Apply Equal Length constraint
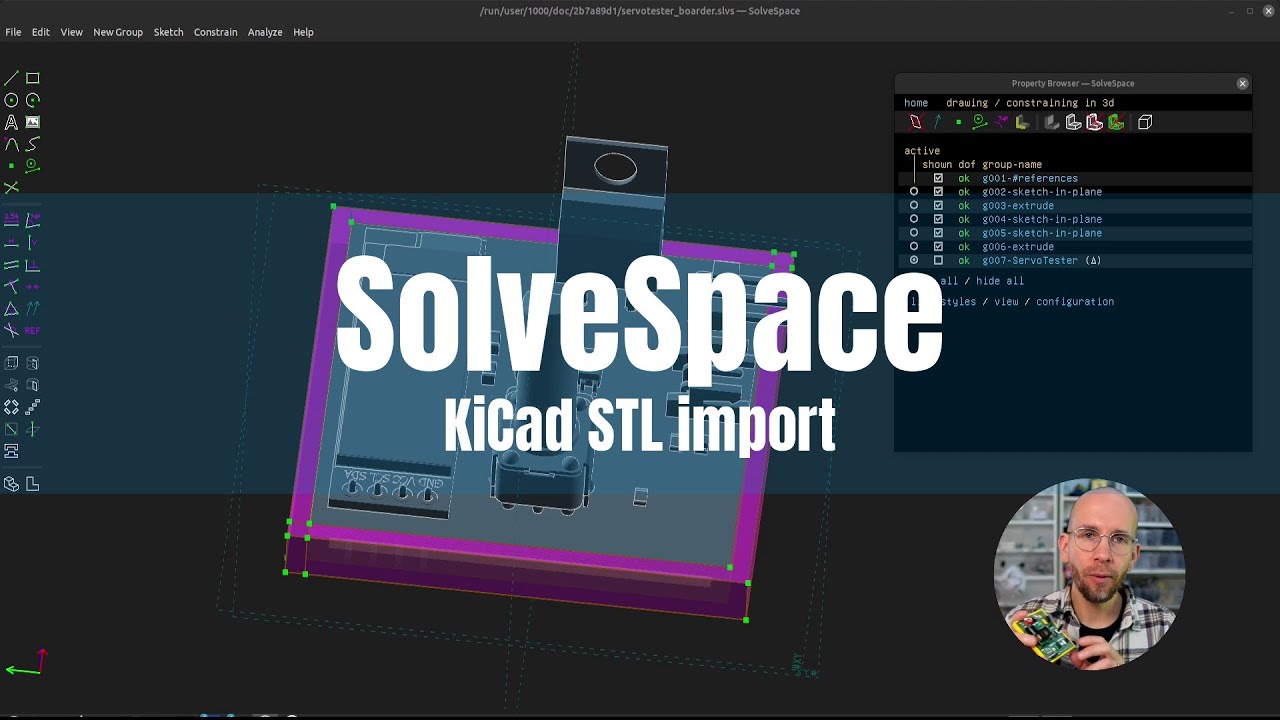This screenshot has height=720, width=1280. 11,309
